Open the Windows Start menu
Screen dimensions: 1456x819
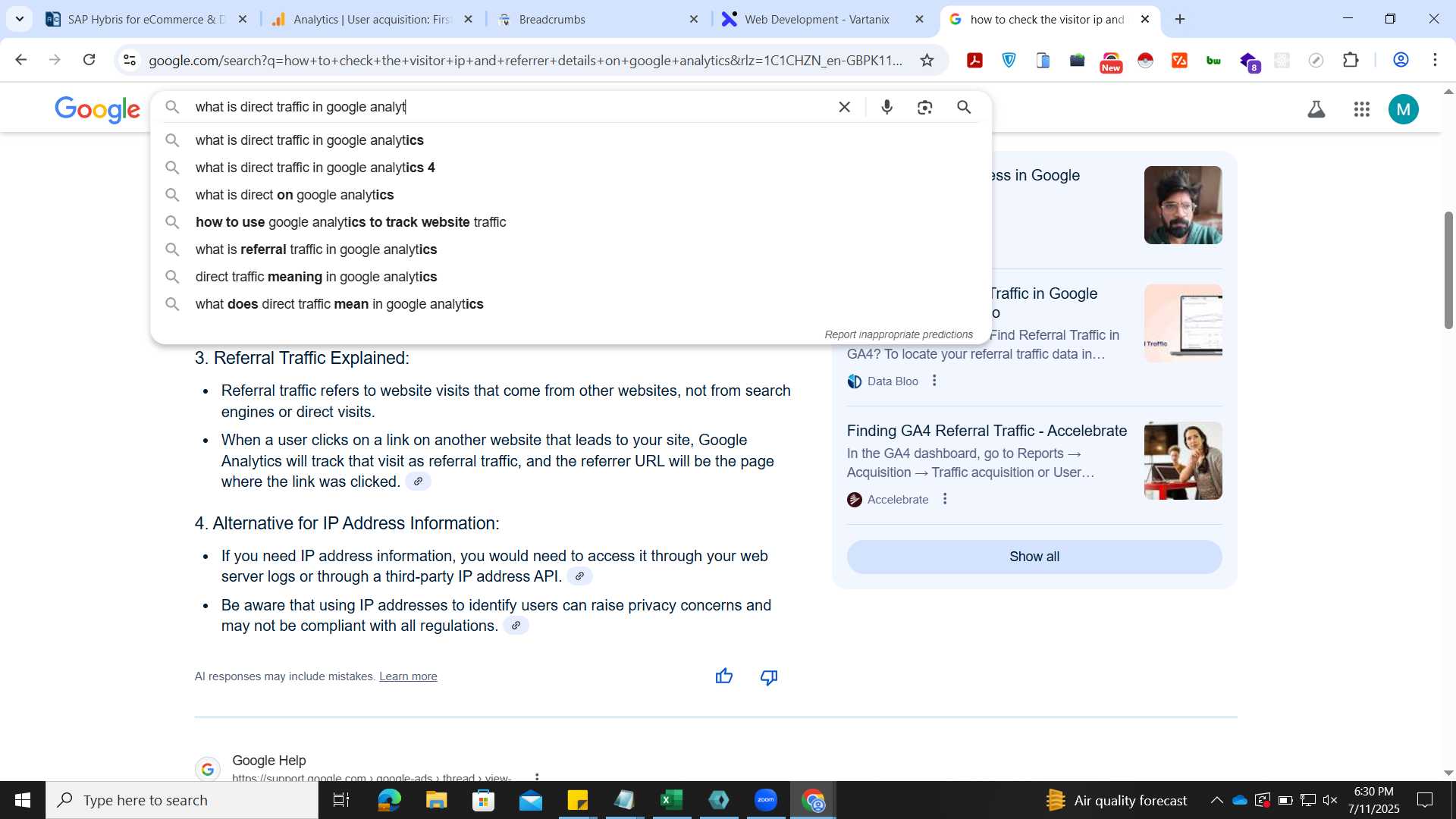[23, 800]
